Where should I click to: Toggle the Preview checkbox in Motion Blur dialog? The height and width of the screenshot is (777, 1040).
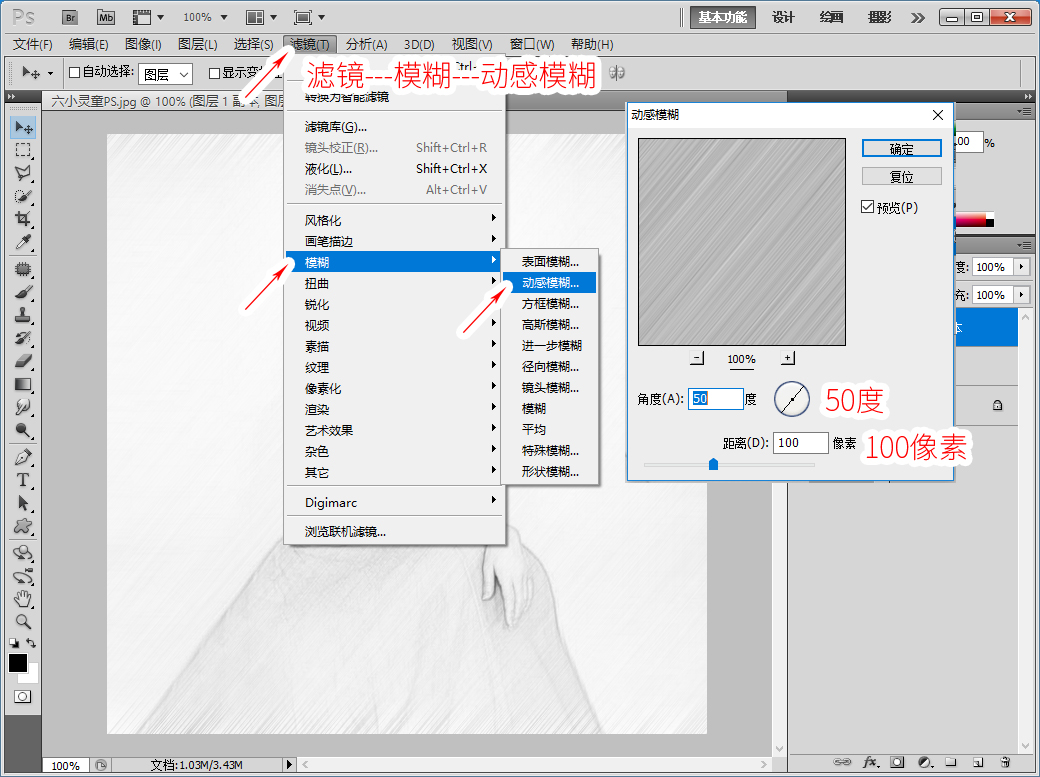(x=867, y=207)
